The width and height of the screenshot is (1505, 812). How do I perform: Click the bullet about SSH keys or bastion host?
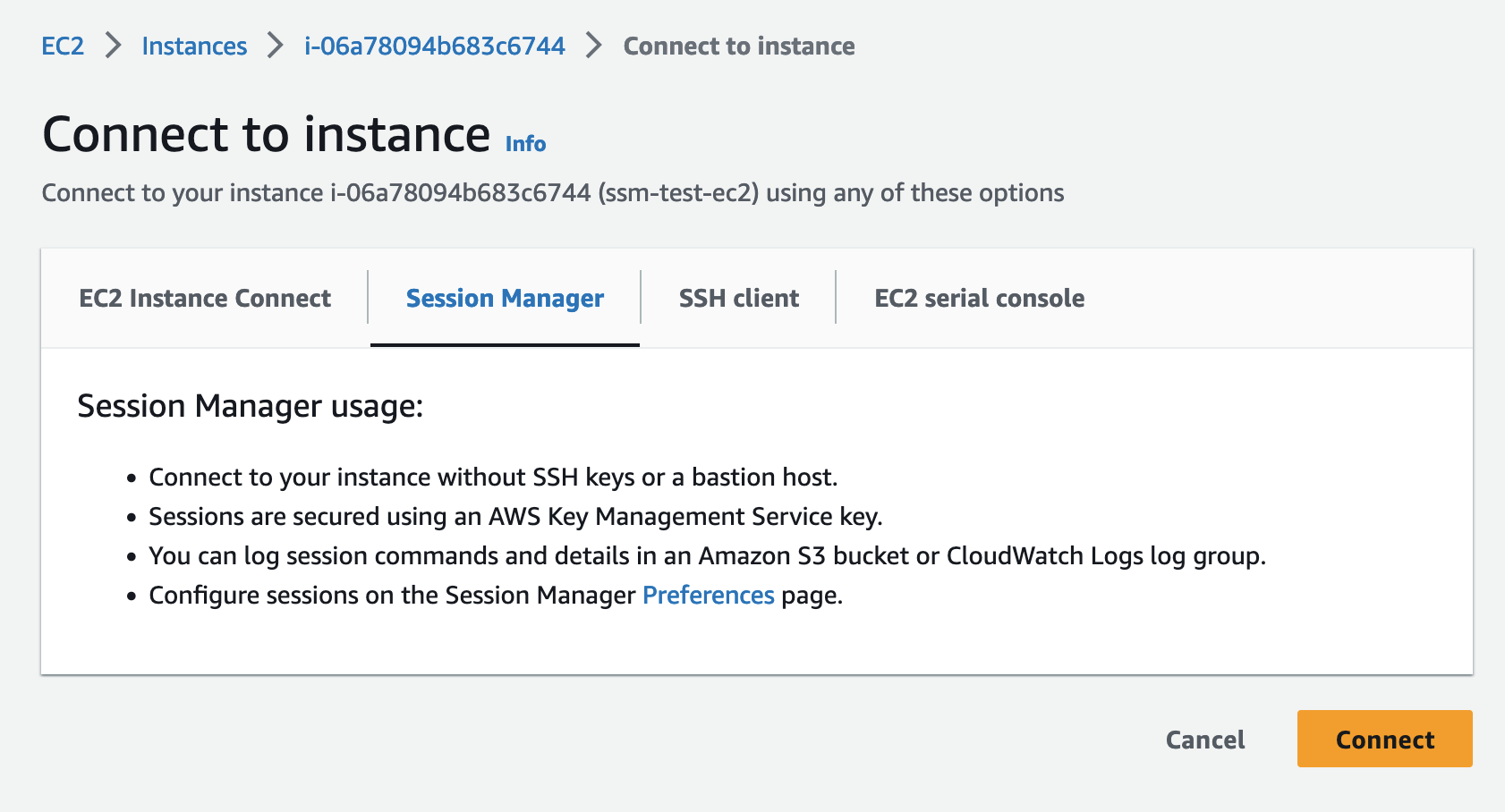[x=493, y=478]
